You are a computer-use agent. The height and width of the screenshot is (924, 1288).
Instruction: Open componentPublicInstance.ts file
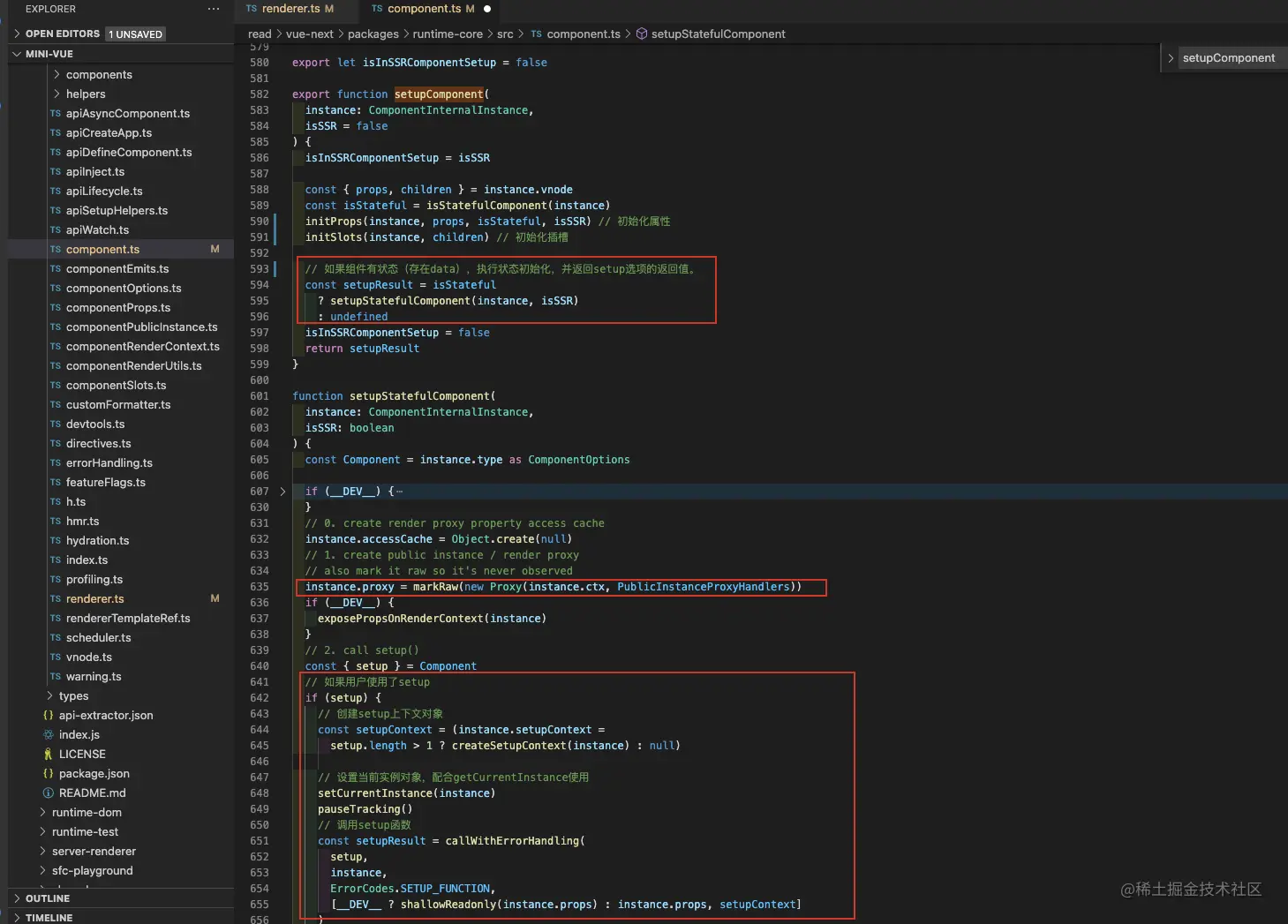point(142,327)
